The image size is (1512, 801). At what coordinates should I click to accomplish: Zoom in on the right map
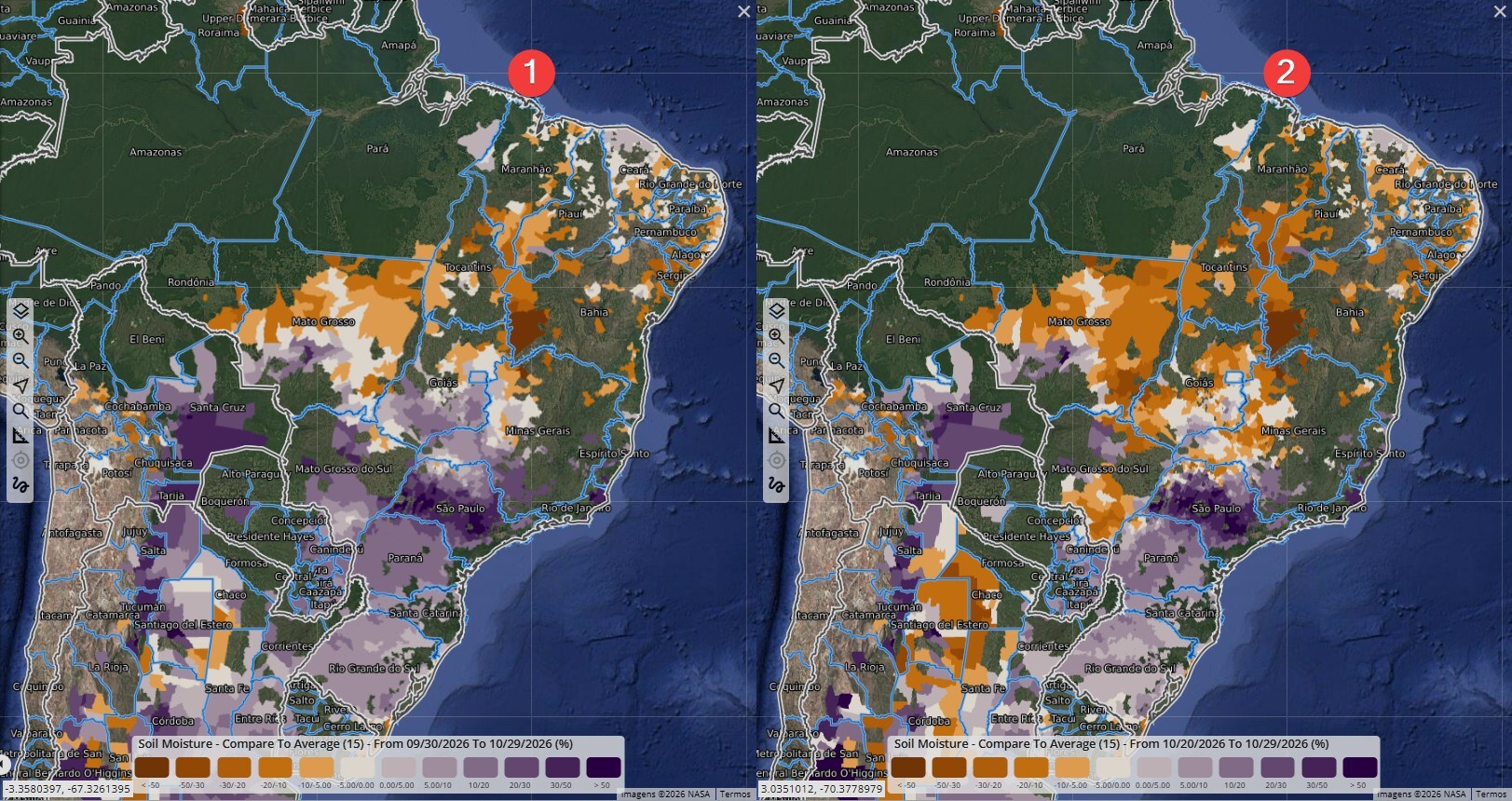click(776, 335)
